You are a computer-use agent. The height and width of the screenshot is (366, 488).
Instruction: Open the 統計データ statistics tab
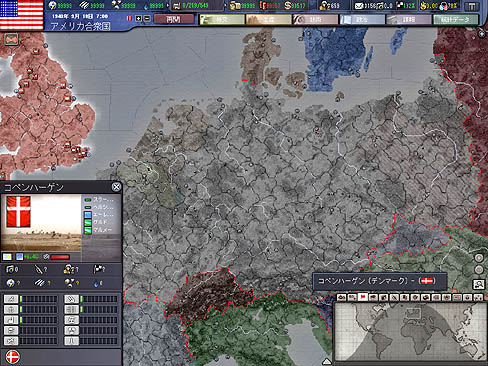455,20
